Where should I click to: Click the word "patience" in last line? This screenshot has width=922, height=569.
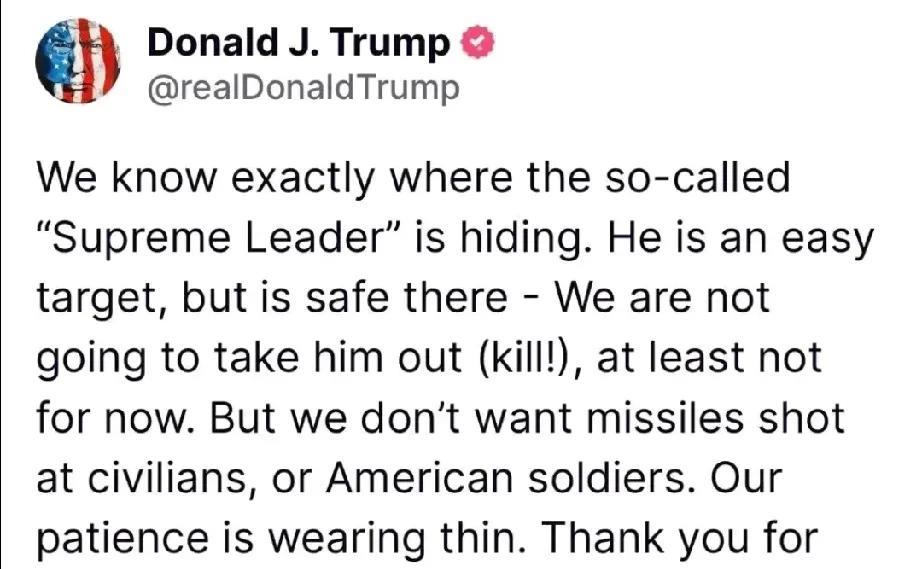pos(122,540)
